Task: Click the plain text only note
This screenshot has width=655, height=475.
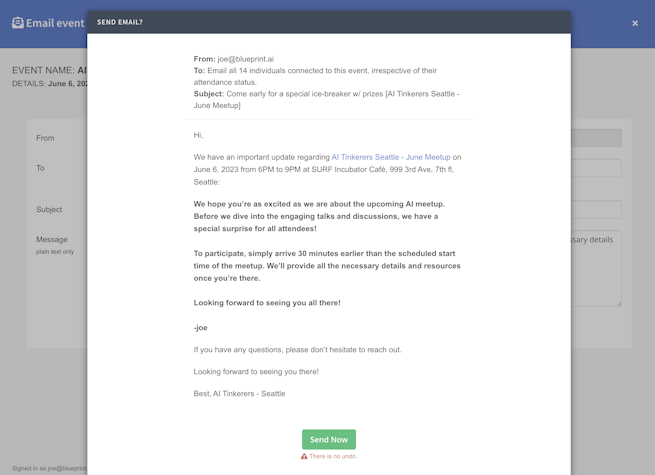Action: click(55, 252)
